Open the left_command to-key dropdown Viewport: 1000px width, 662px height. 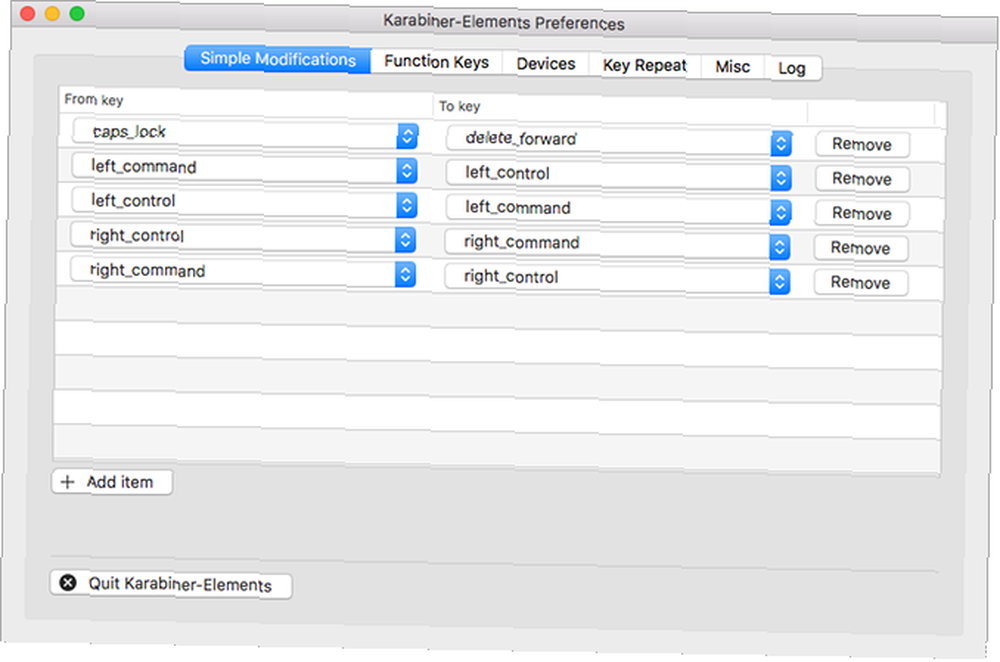619,209
